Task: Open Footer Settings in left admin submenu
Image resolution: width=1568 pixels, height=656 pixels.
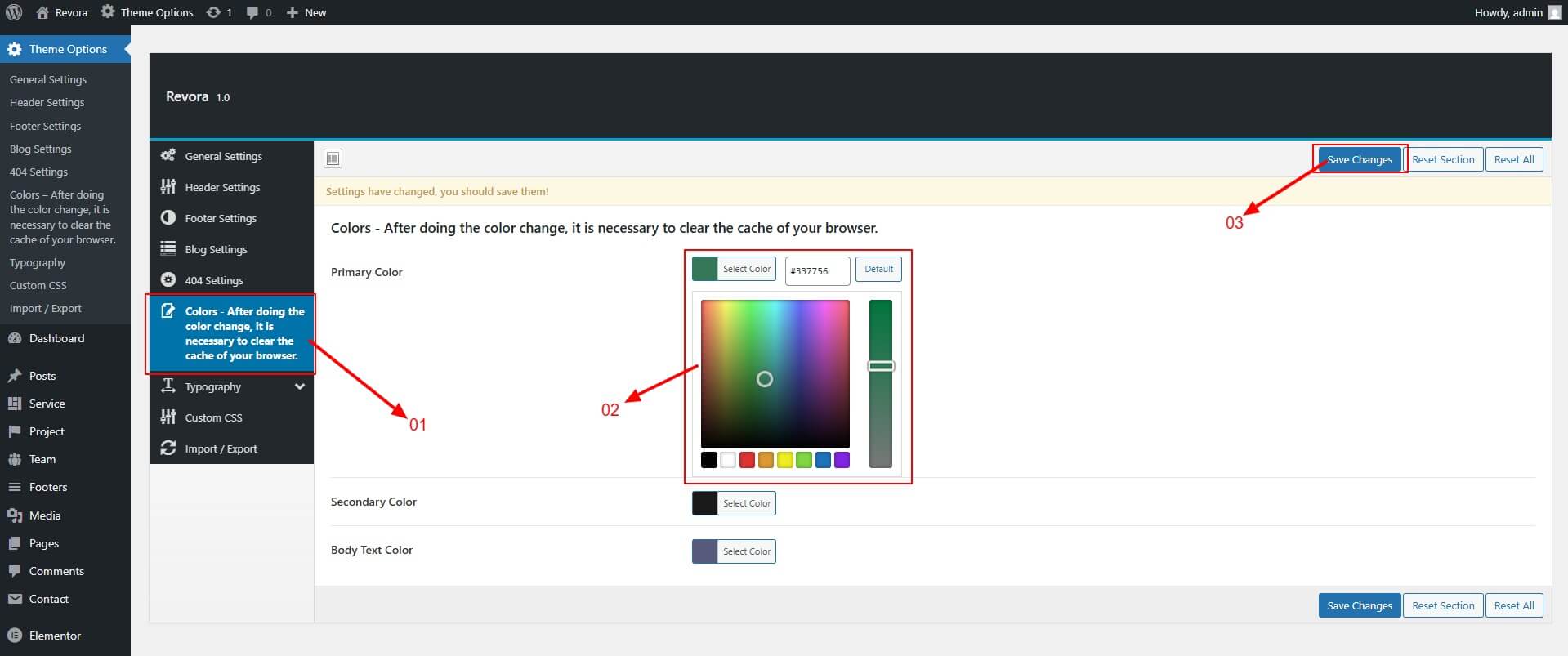Action: click(46, 126)
